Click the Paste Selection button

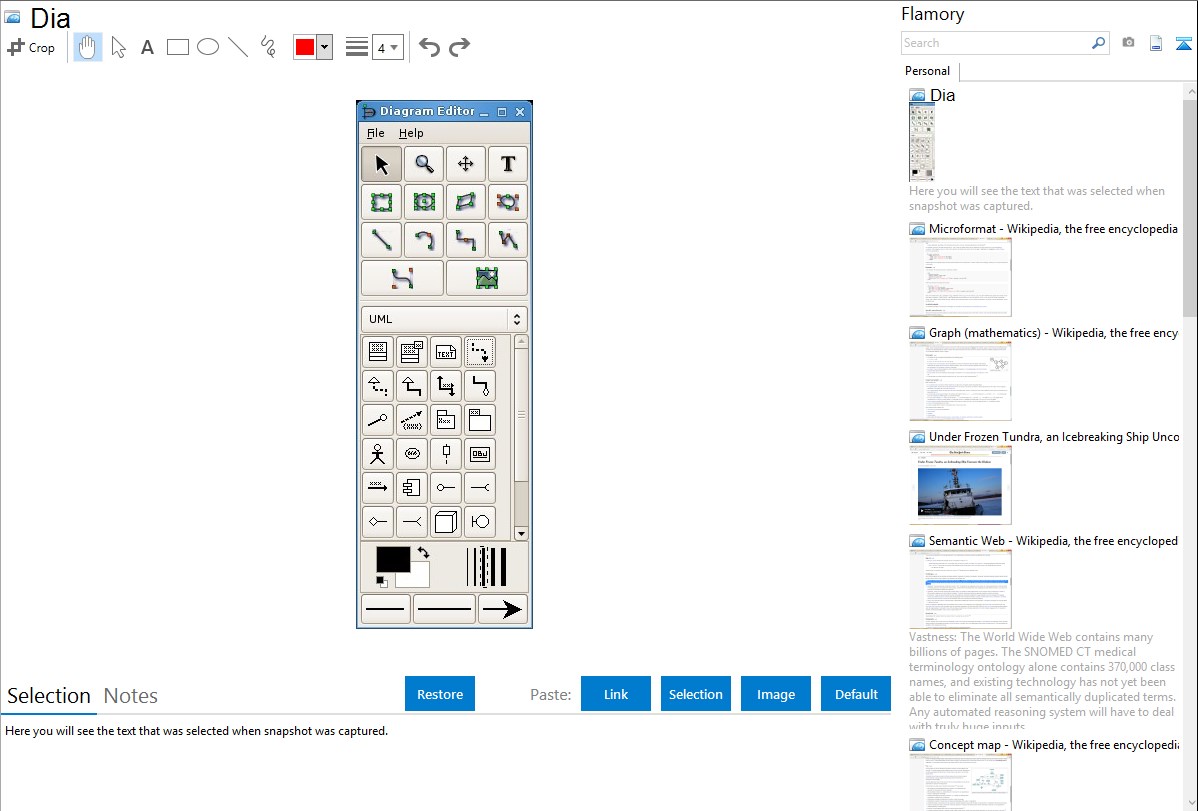pyautogui.click(x=695, y=694)
